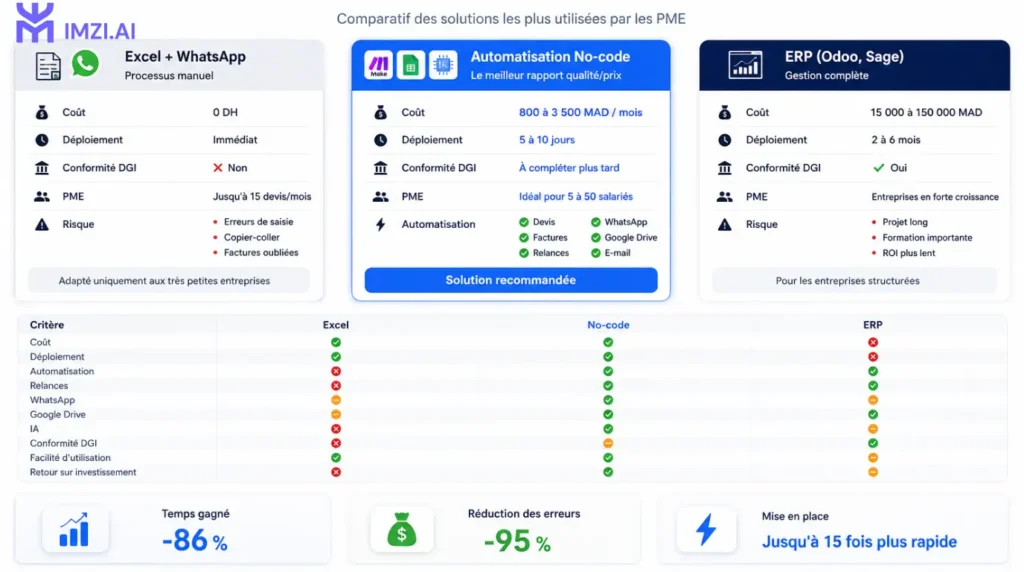The width and height of the screenshot is (1024, 572).
Task: Click the ERP column header
Action: click(872, 325)
